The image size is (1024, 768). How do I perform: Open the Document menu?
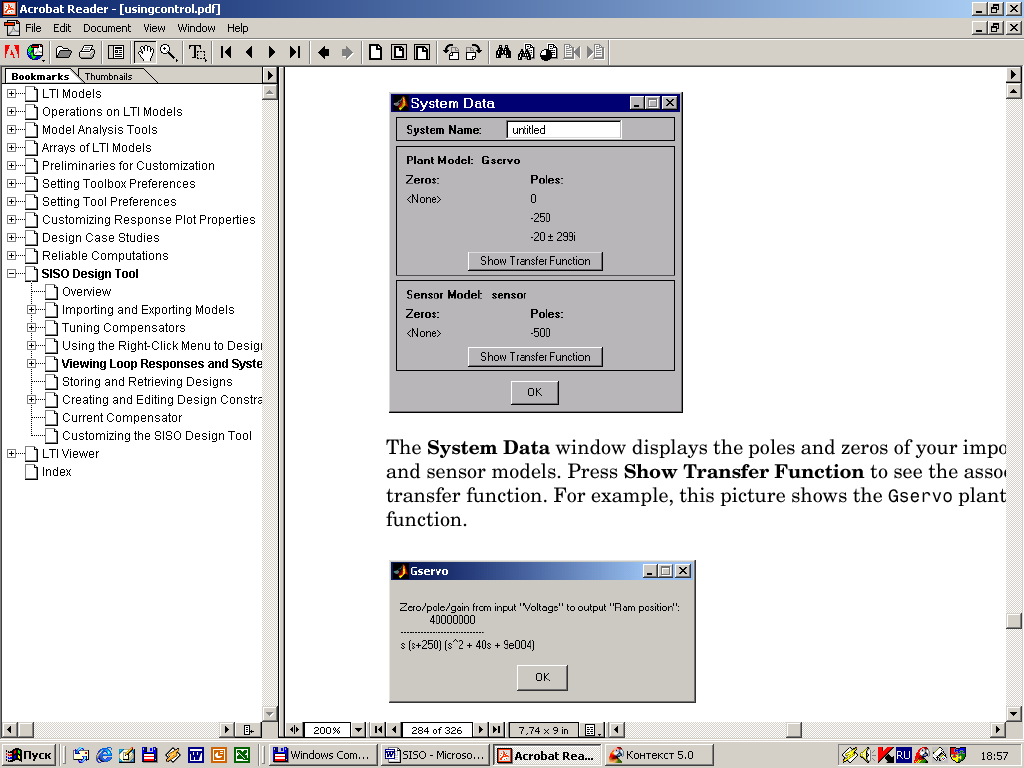[107, 28]
